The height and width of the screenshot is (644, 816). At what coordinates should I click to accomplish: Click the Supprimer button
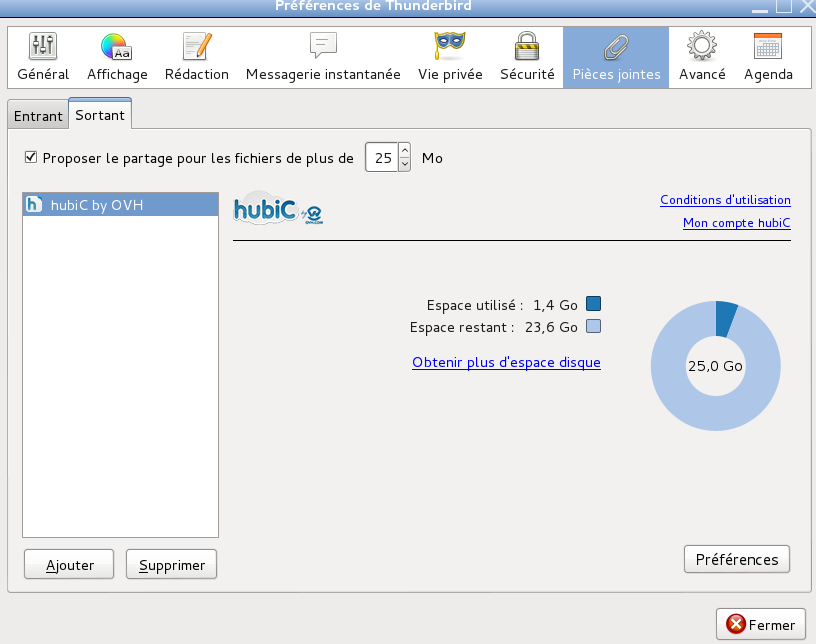click(x=171, y=564)
